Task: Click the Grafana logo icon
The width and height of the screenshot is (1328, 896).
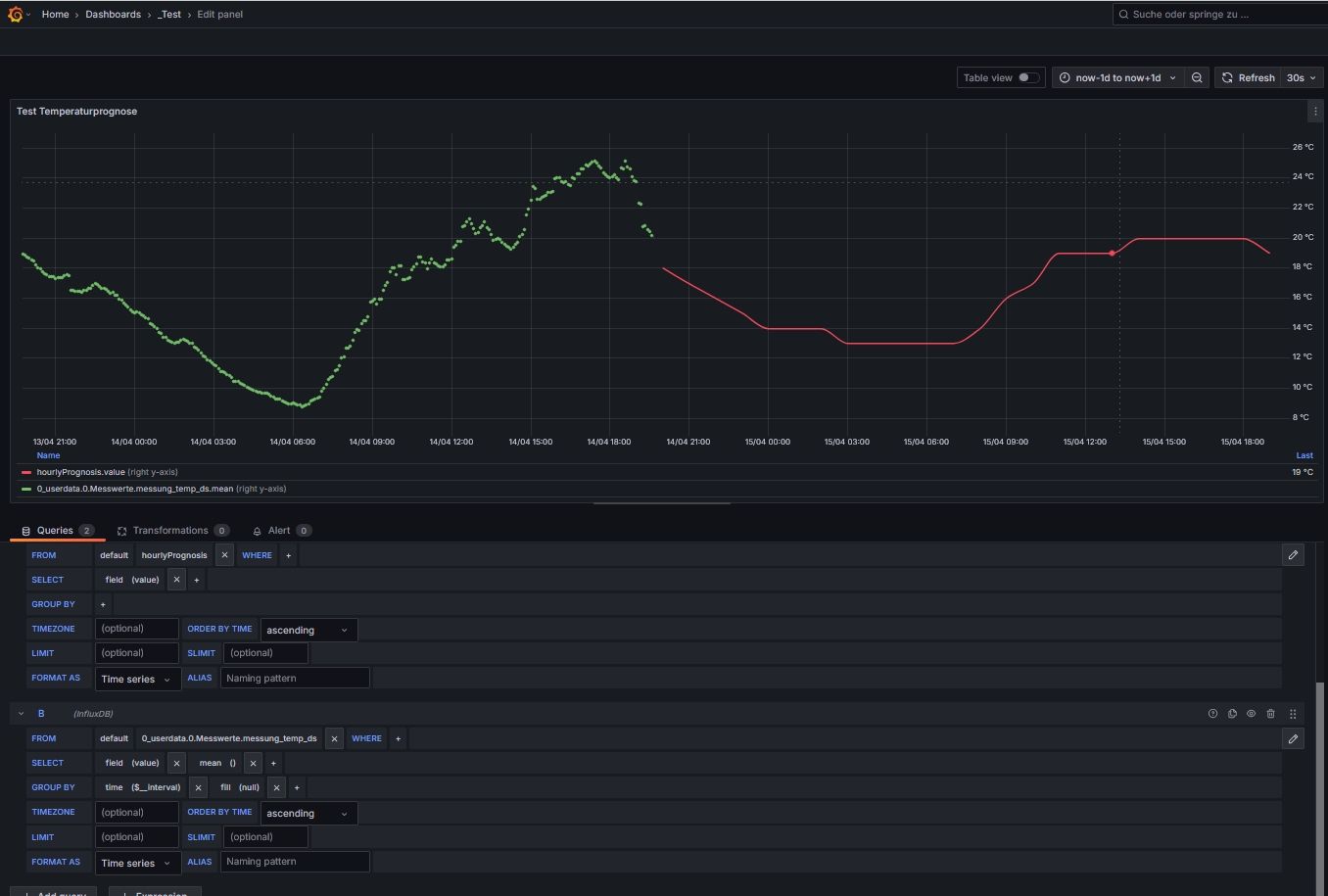Action: tap(16, 15)
